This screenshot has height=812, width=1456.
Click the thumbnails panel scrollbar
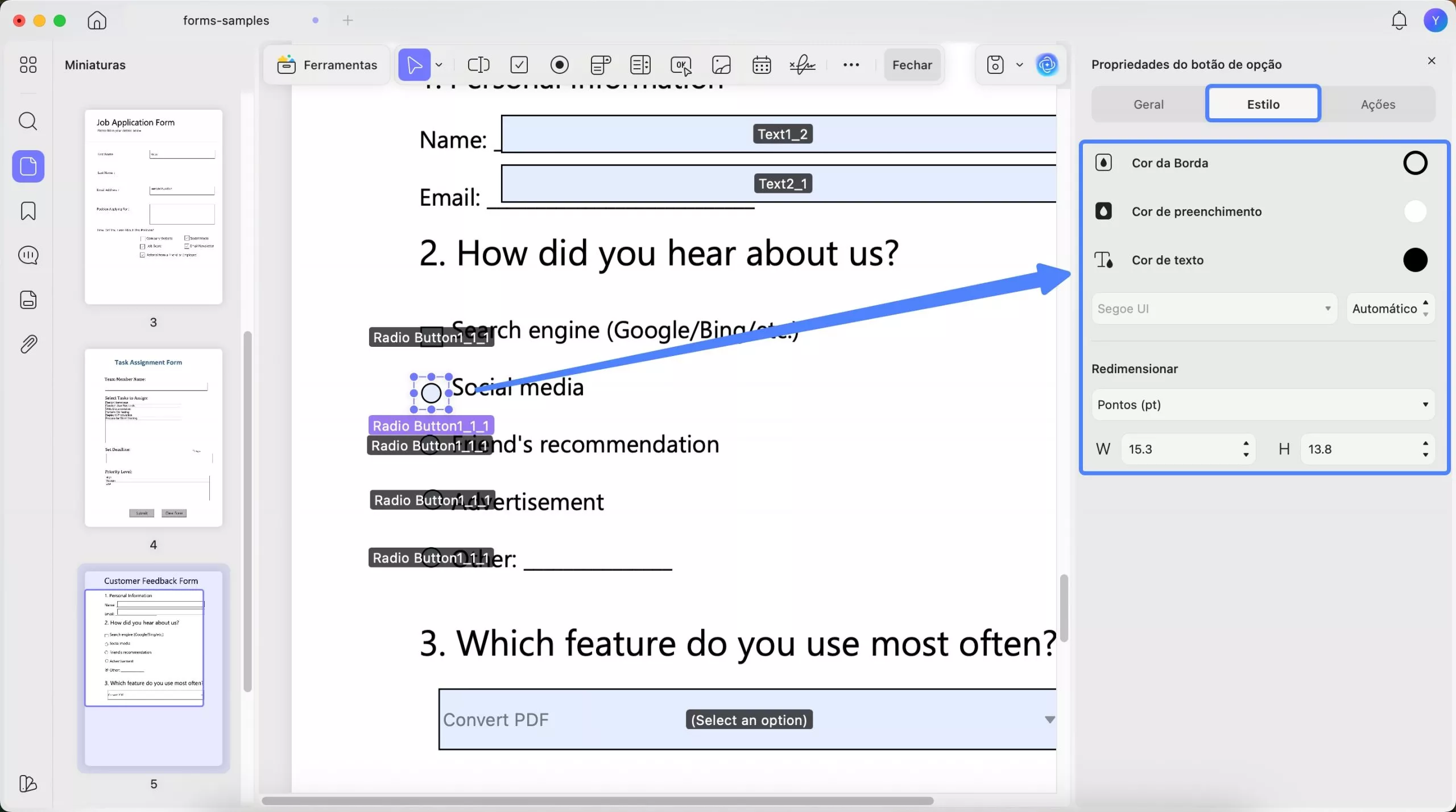pyautogui.click(x=247, y=512)
